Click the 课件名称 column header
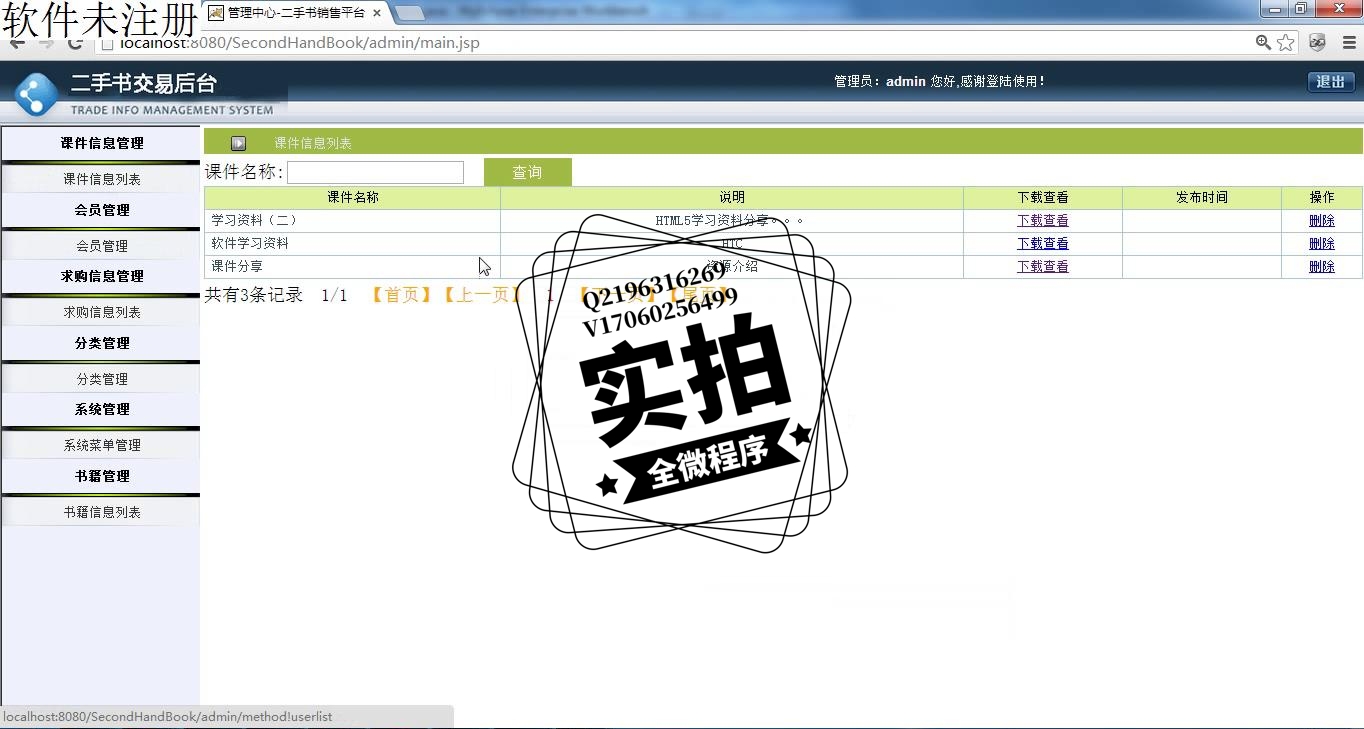1364x729 pixels. tap(353, 198)
